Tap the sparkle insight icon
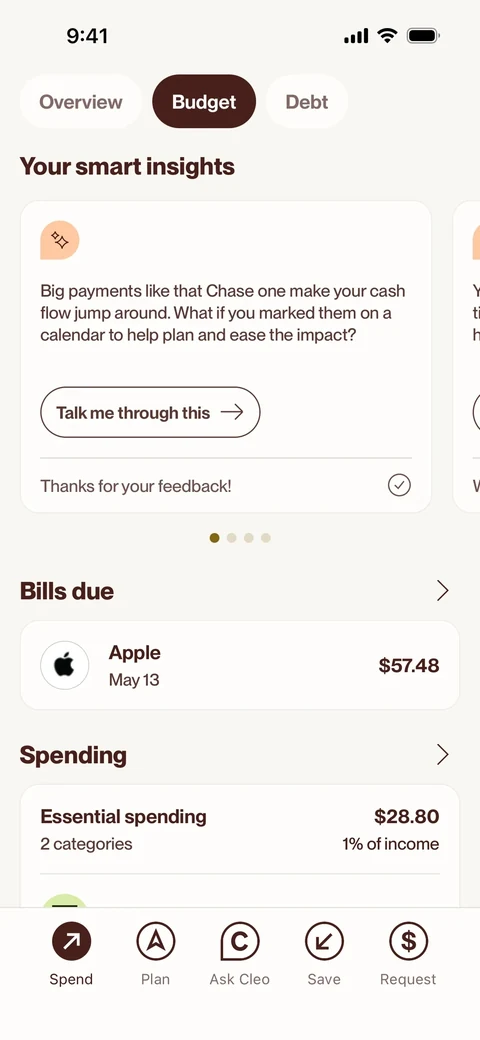The width and height of the screenshot is (480, 1040). (x=60, y=240)
